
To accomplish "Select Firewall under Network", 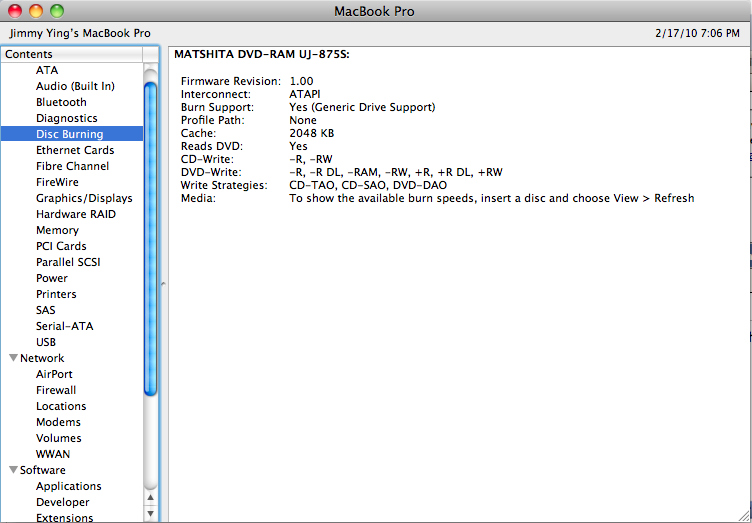I will [x=56, y=390].
